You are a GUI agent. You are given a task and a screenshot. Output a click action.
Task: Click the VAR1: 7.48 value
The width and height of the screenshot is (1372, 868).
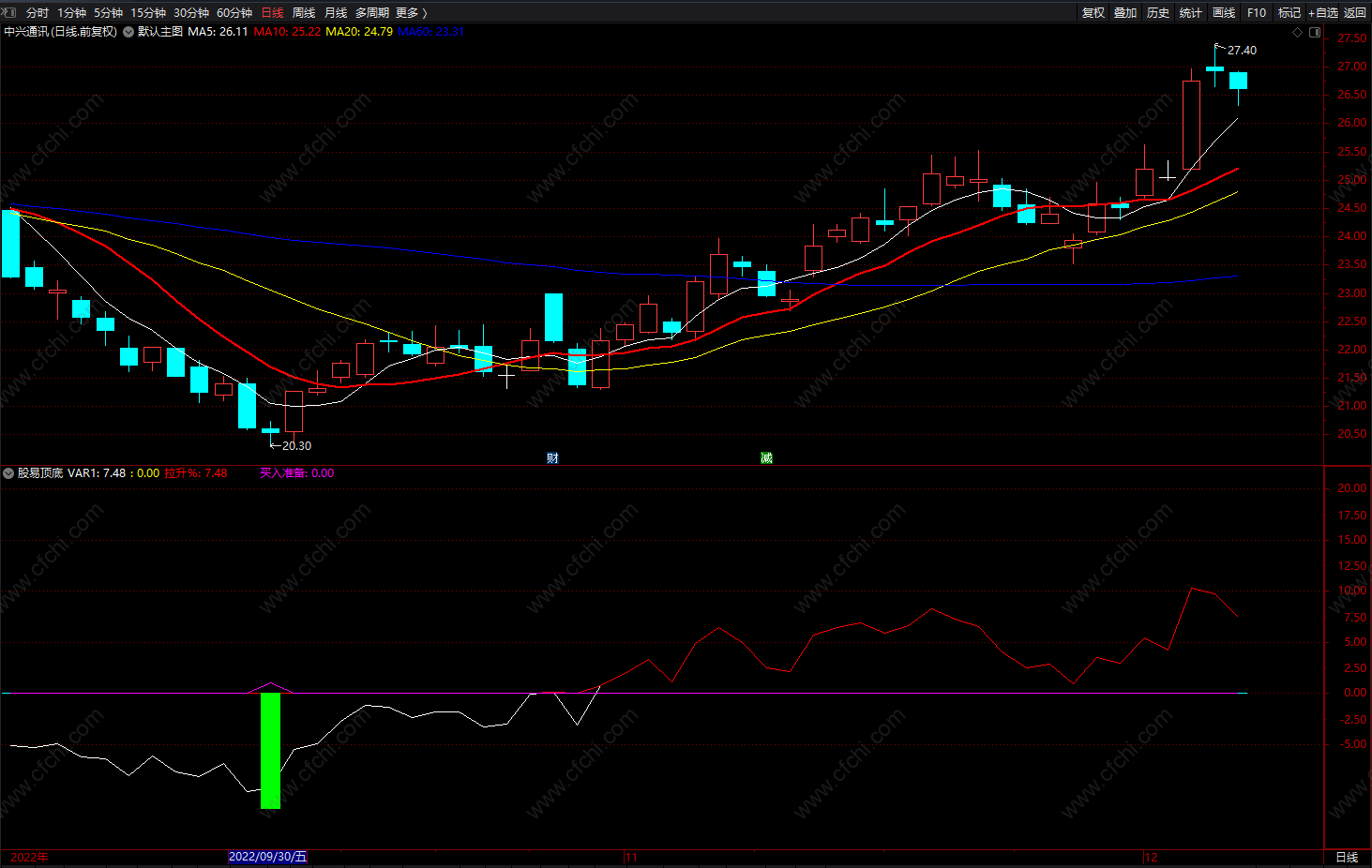(97, 473)
